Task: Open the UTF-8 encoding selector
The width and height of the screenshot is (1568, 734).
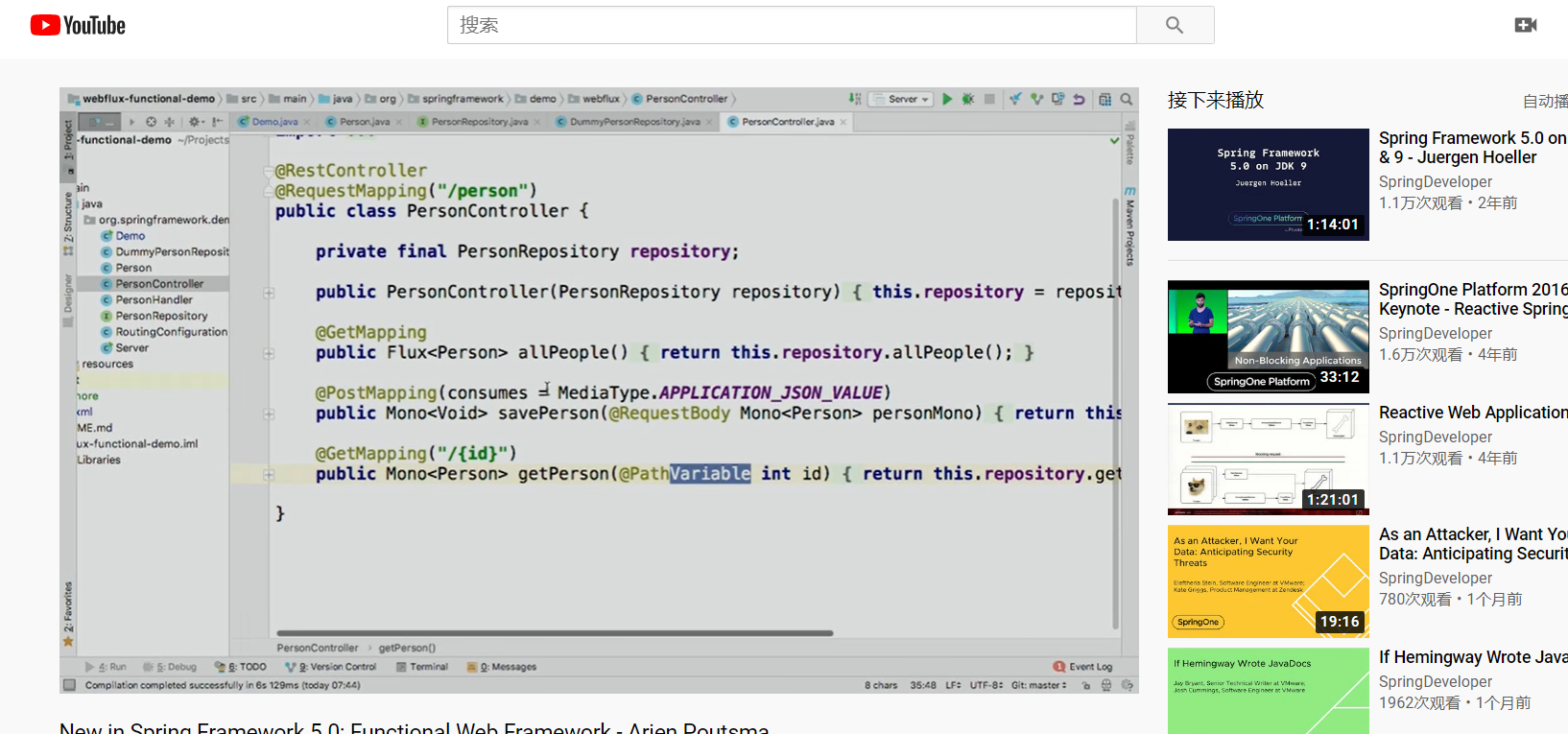Action: tap(986, 685)
